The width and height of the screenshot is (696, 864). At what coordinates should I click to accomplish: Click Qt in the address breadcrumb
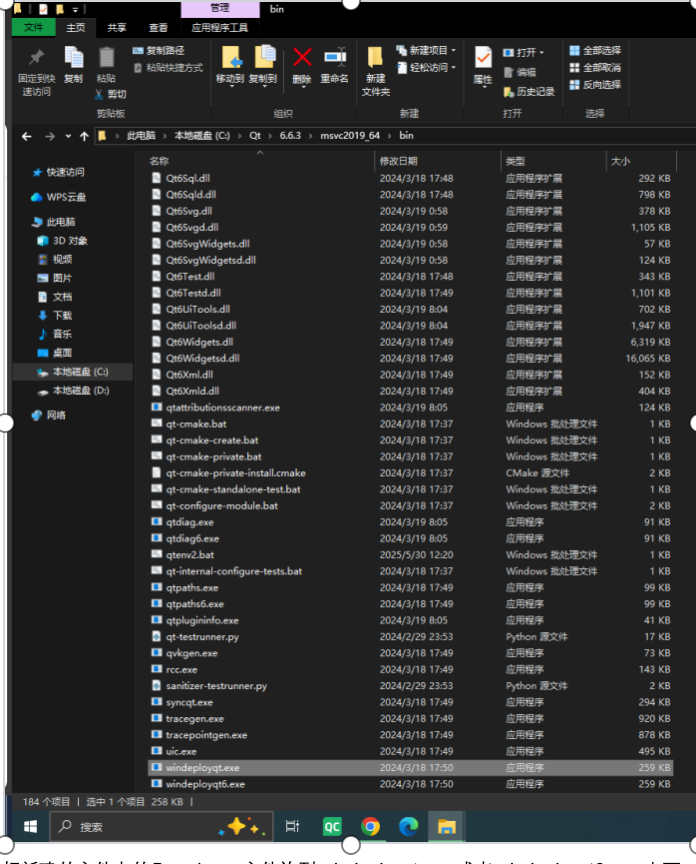[x=255, y=136]
